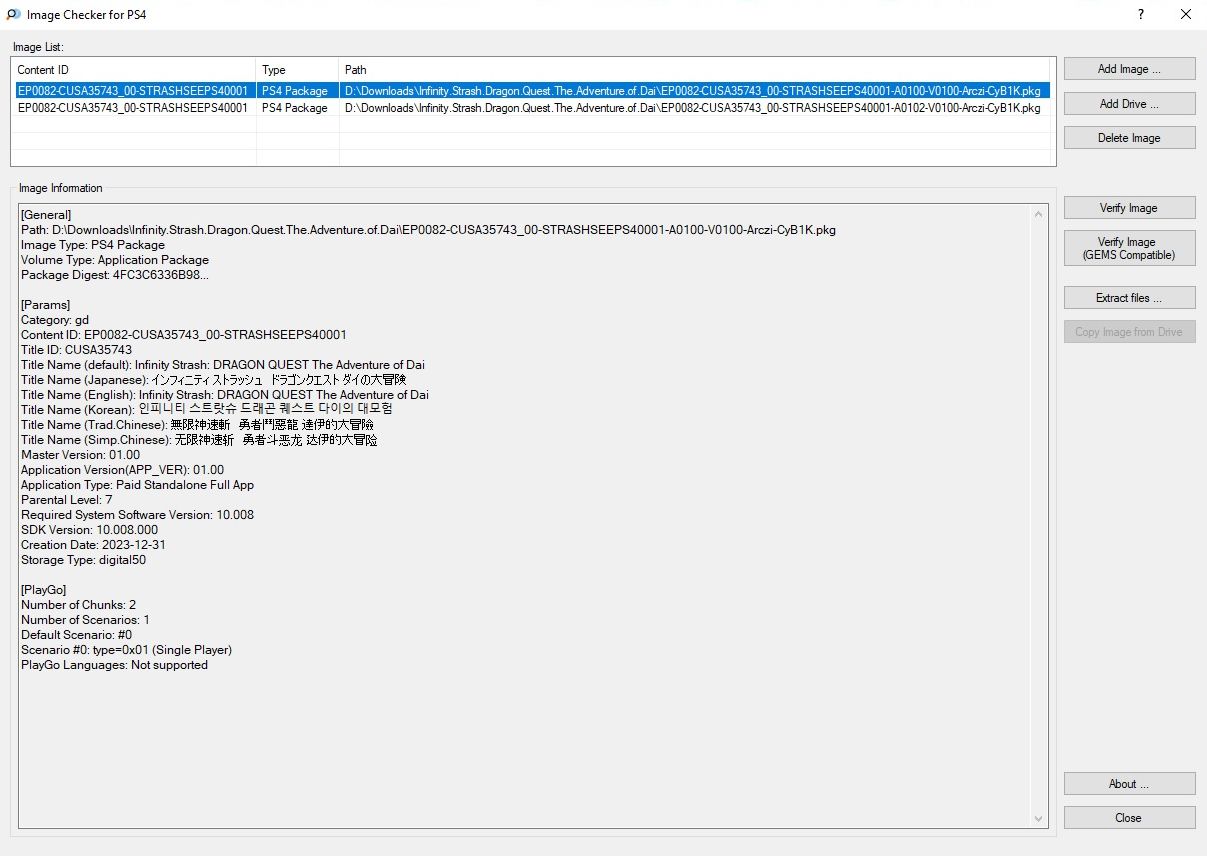
Task: Click the '[Params]' section heading
Action: click(x=46, y=305)
